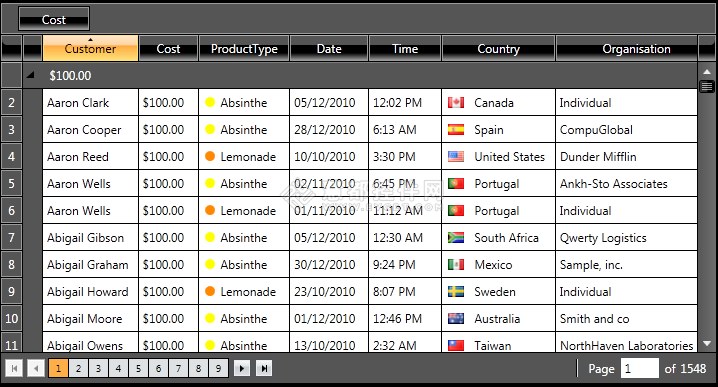
Task: Open page 4 in the pager
Action: [118, 368]
